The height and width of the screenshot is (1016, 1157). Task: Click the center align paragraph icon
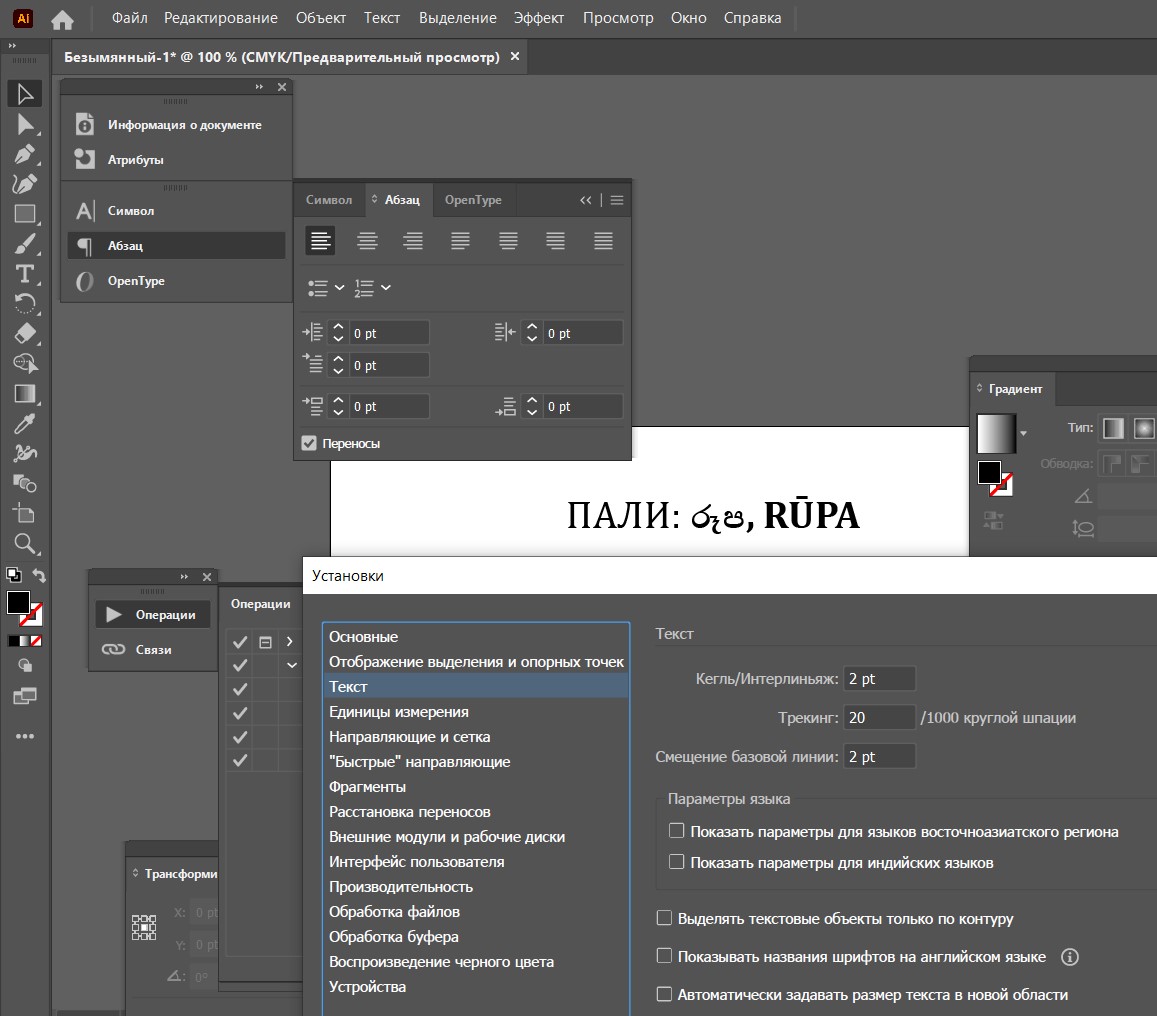(368, 241)
